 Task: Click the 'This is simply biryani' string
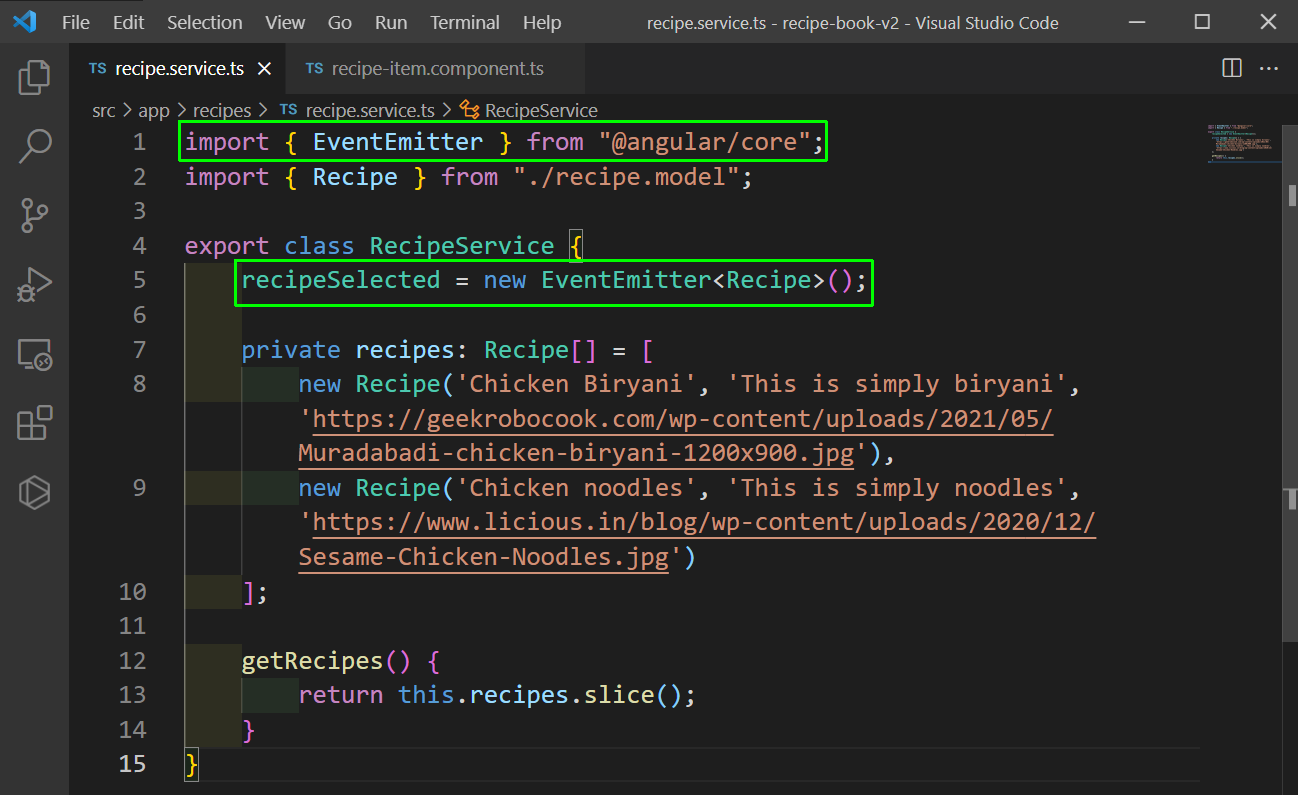point(897,384)
